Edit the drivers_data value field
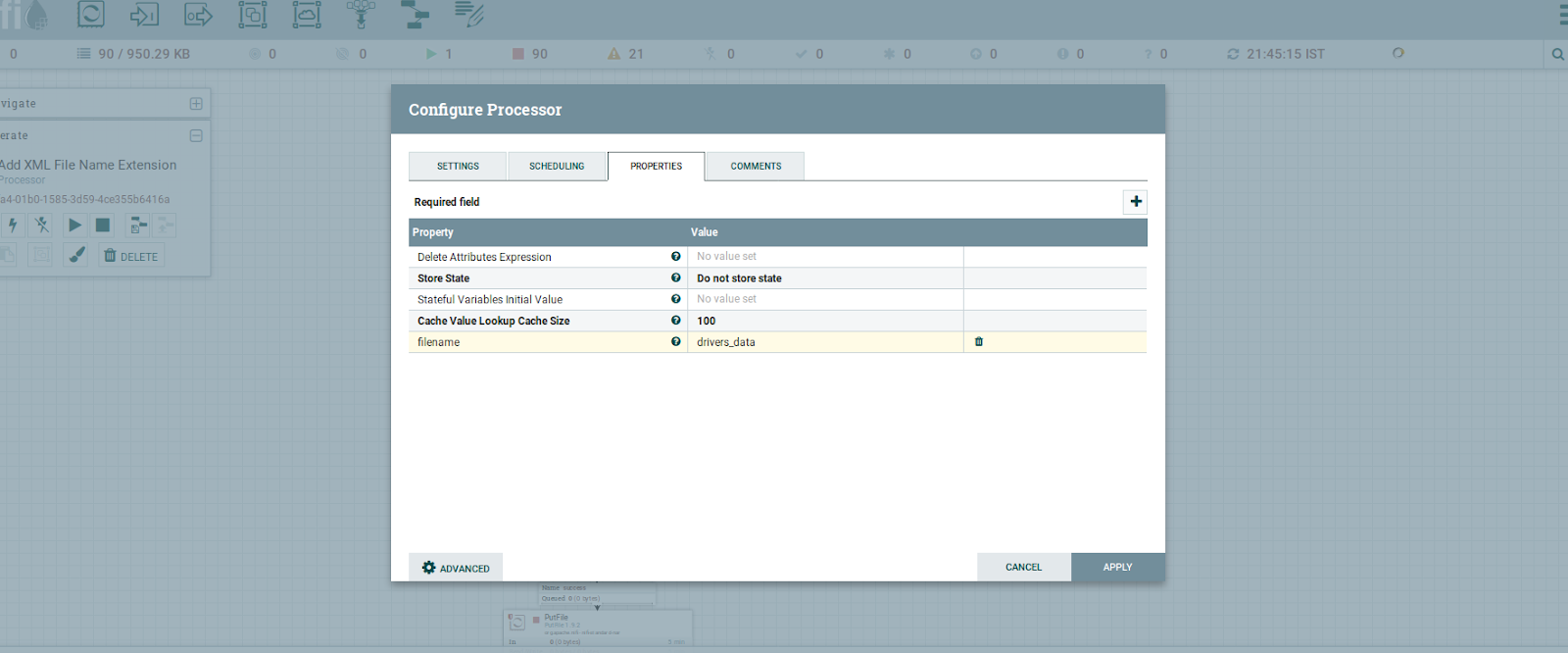The height and width of the screenshot is (653, 1568). tap(824, 342)
